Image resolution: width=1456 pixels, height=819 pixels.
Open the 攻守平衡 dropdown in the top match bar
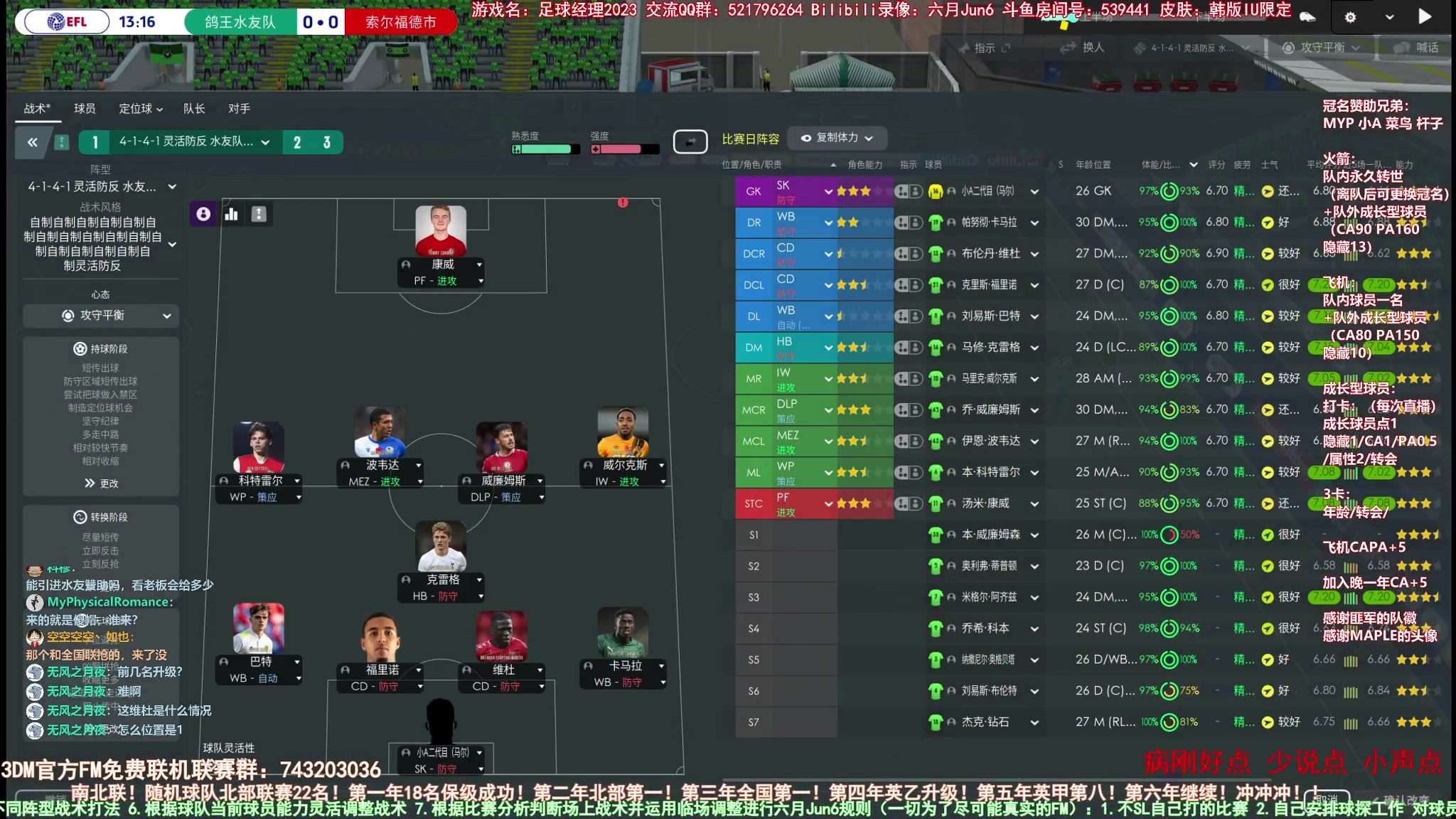1323,48
